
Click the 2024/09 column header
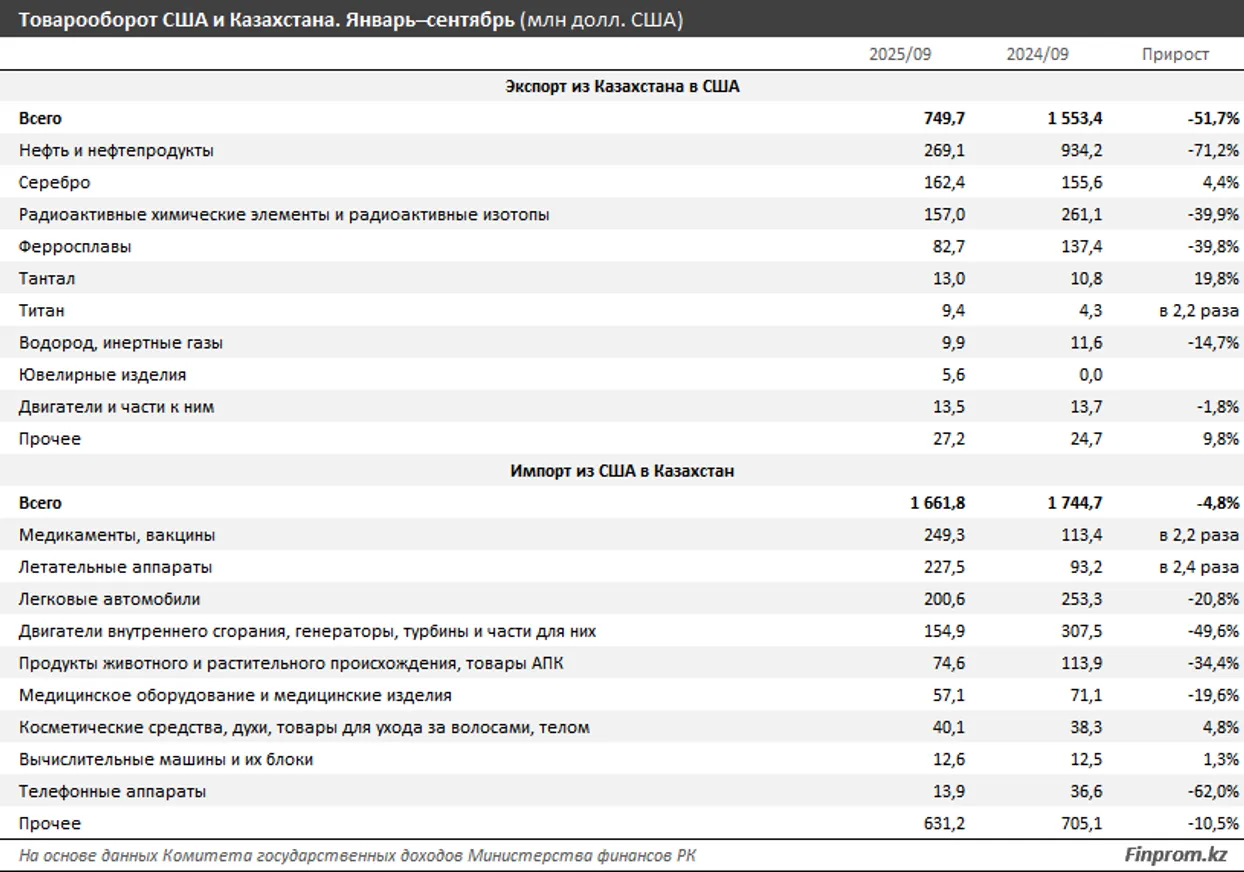click(1037, 54)
